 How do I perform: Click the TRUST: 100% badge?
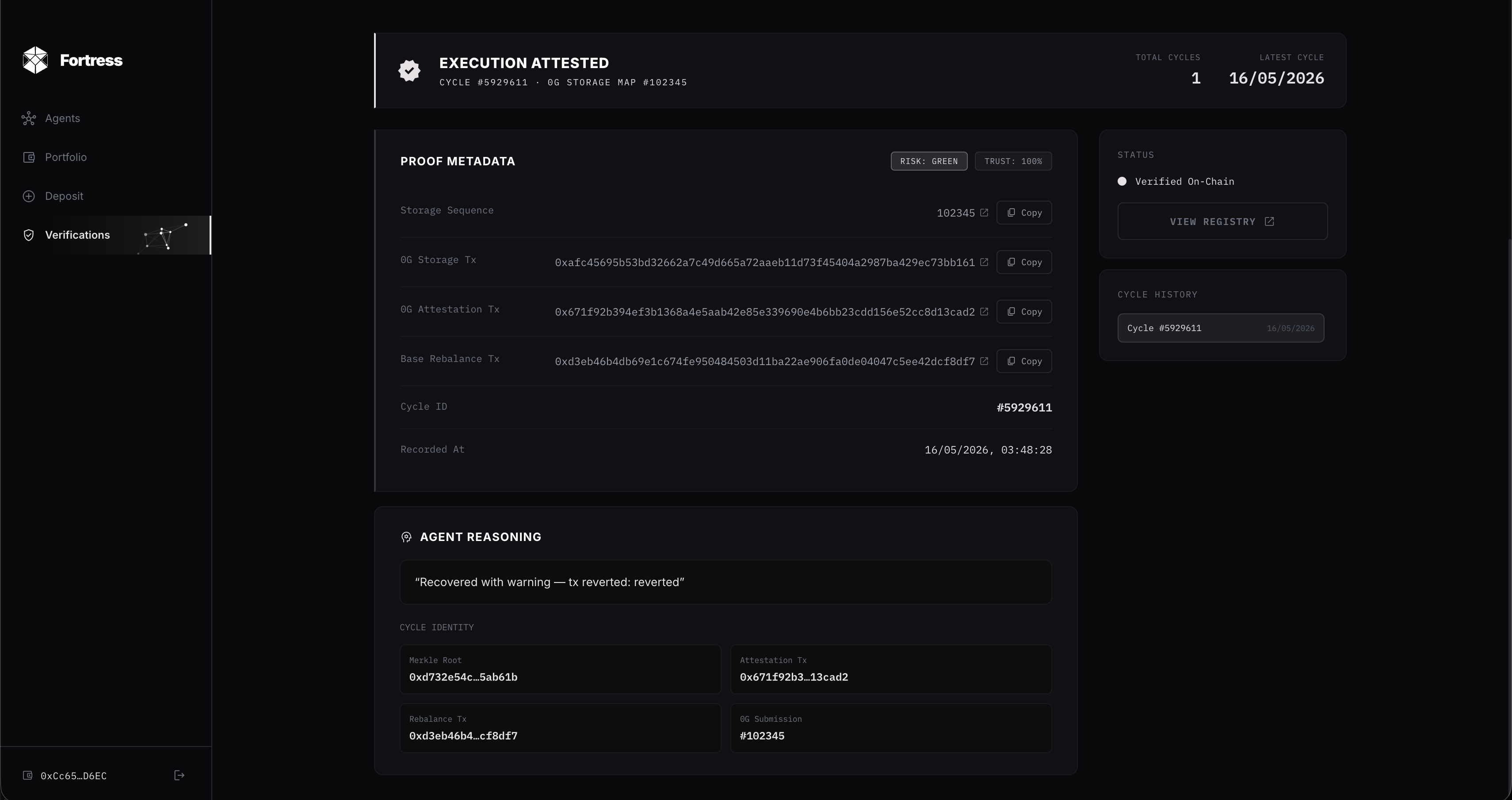pos(1013,161)
